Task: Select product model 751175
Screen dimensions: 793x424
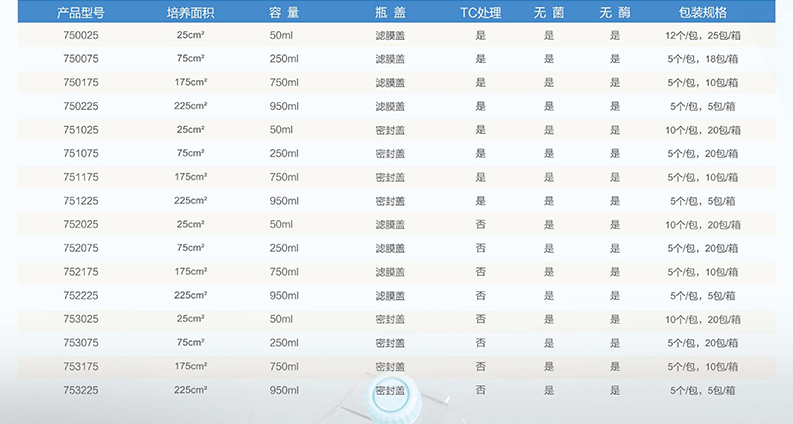Action: (x=81, y=177)
